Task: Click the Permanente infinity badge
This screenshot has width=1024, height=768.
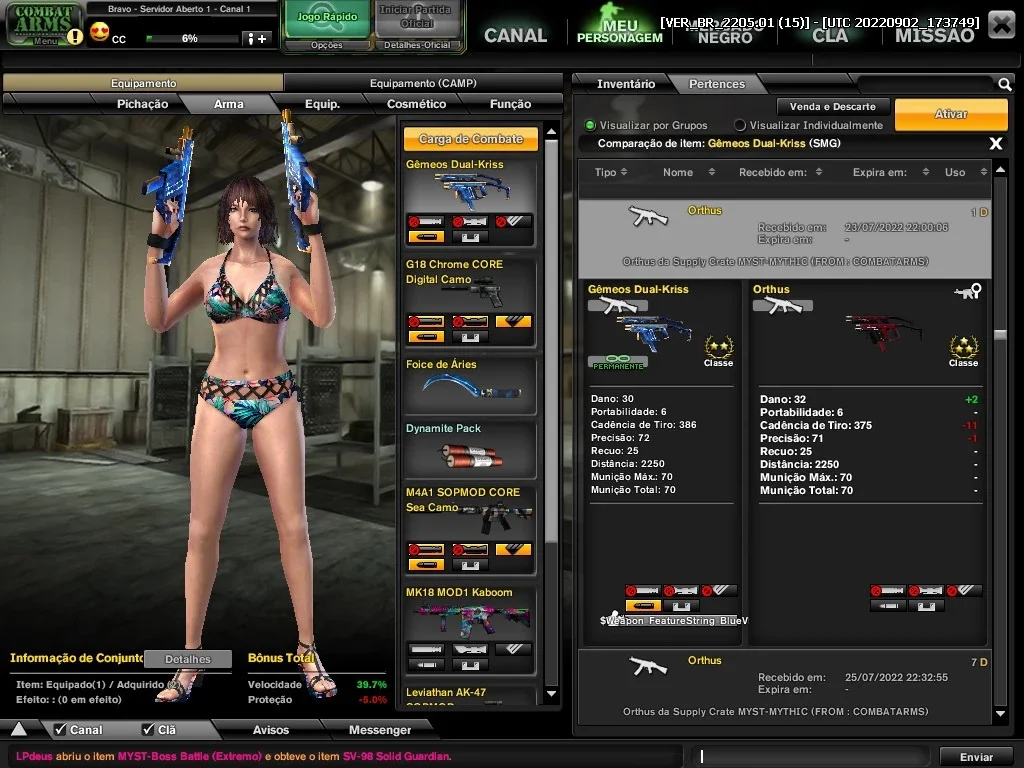Action: pos(618,362)
